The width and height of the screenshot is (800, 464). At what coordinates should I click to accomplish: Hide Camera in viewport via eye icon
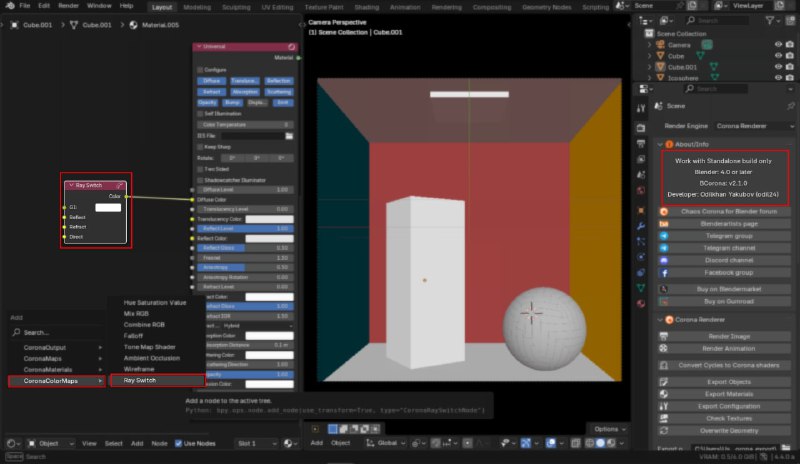(778, 45)
